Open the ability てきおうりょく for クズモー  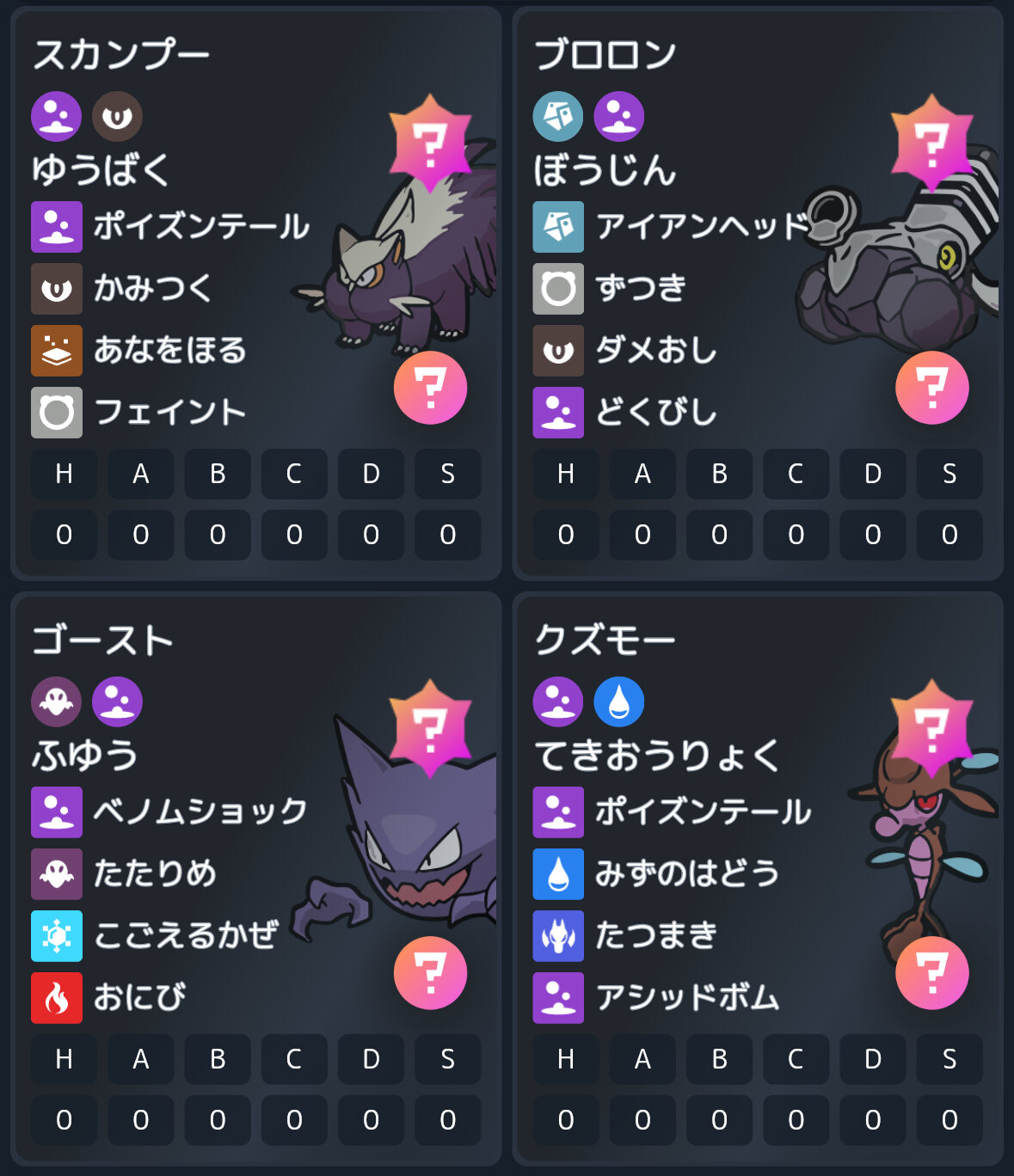pyautogui.click(x=657, y=755)
